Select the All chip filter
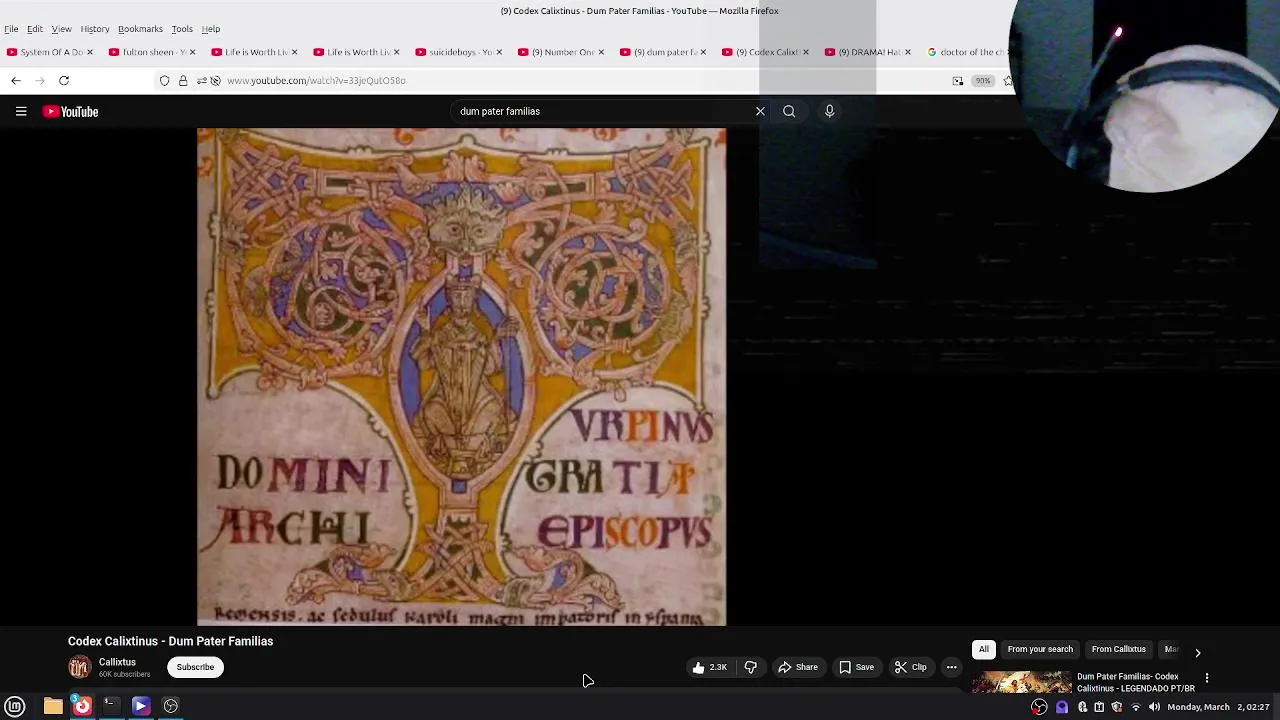The width and height of the screenshot is (1280, 720). 984,649
